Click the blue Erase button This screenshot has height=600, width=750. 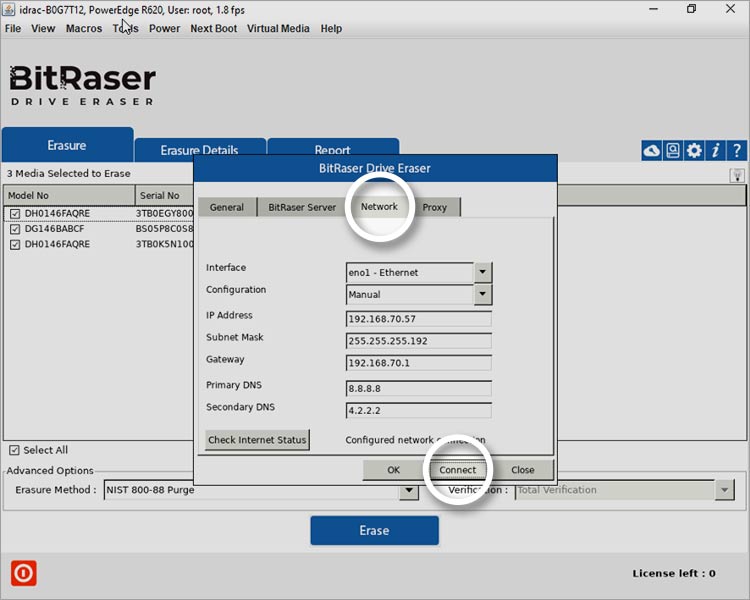click(x=374, y=530)
